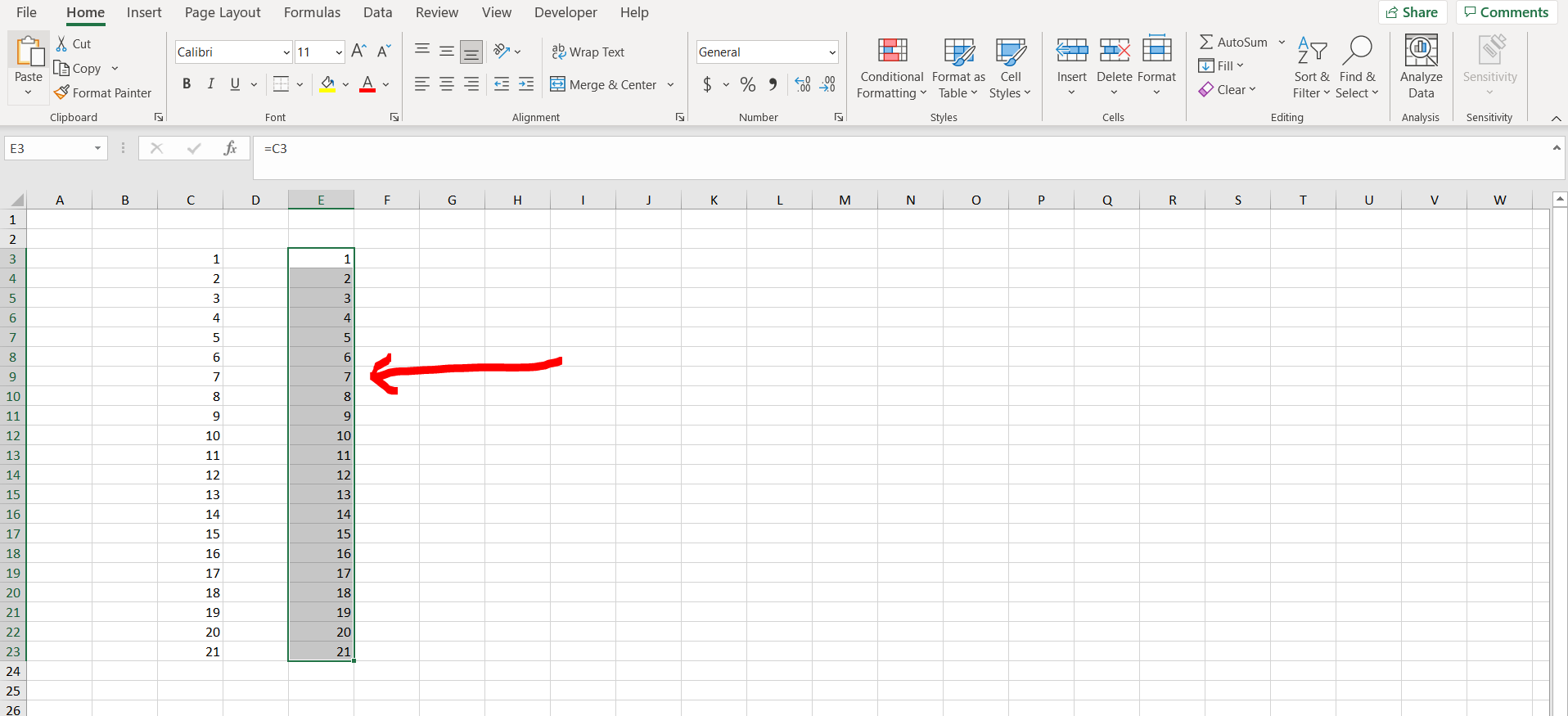Image resolution: width=1568 pixels, height=716 pixels.
Task: Apply borders using the Borders icon
Action: coord(282,84)
